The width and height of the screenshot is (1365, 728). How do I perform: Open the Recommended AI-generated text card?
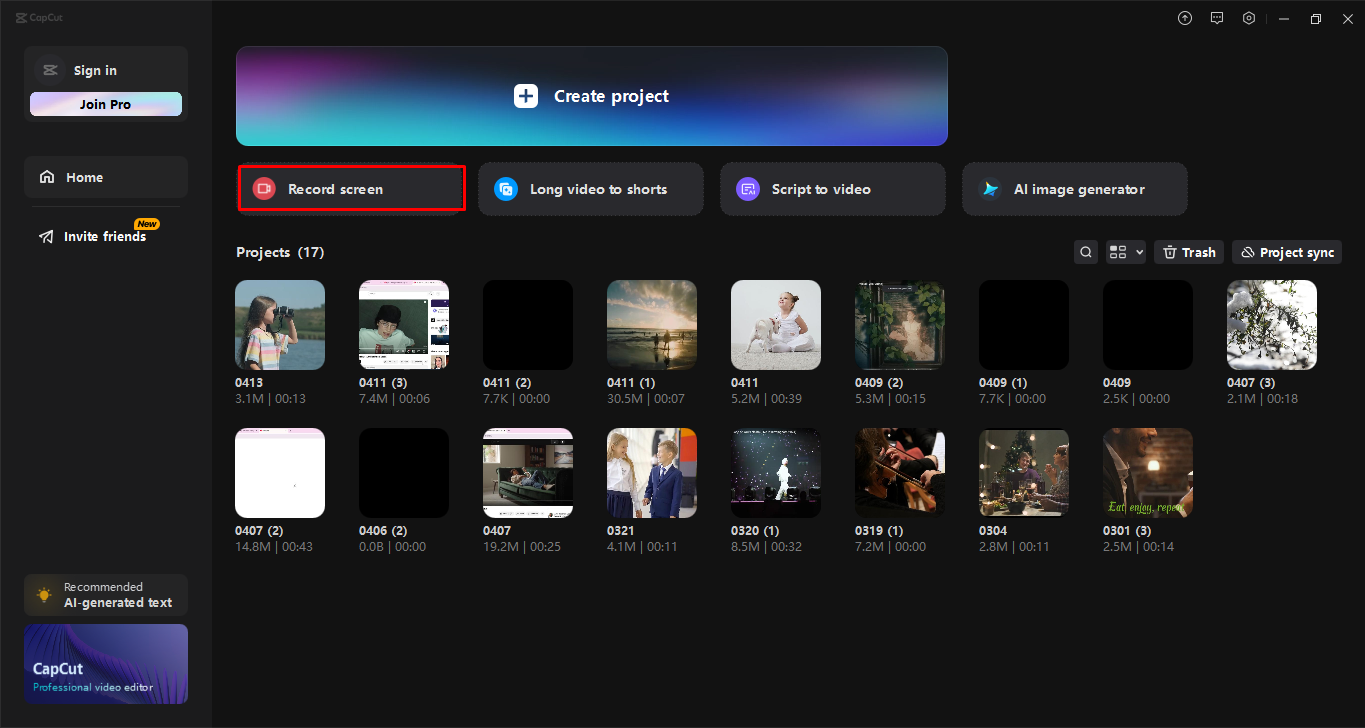pos(106,595)
